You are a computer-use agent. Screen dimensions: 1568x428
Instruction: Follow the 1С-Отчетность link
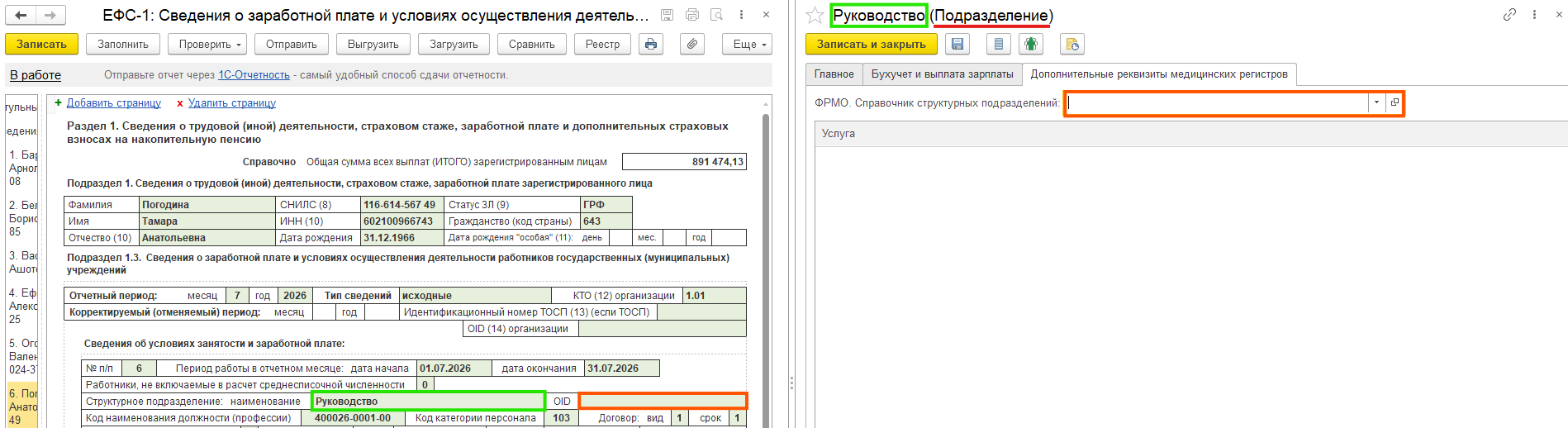(254, 75)
